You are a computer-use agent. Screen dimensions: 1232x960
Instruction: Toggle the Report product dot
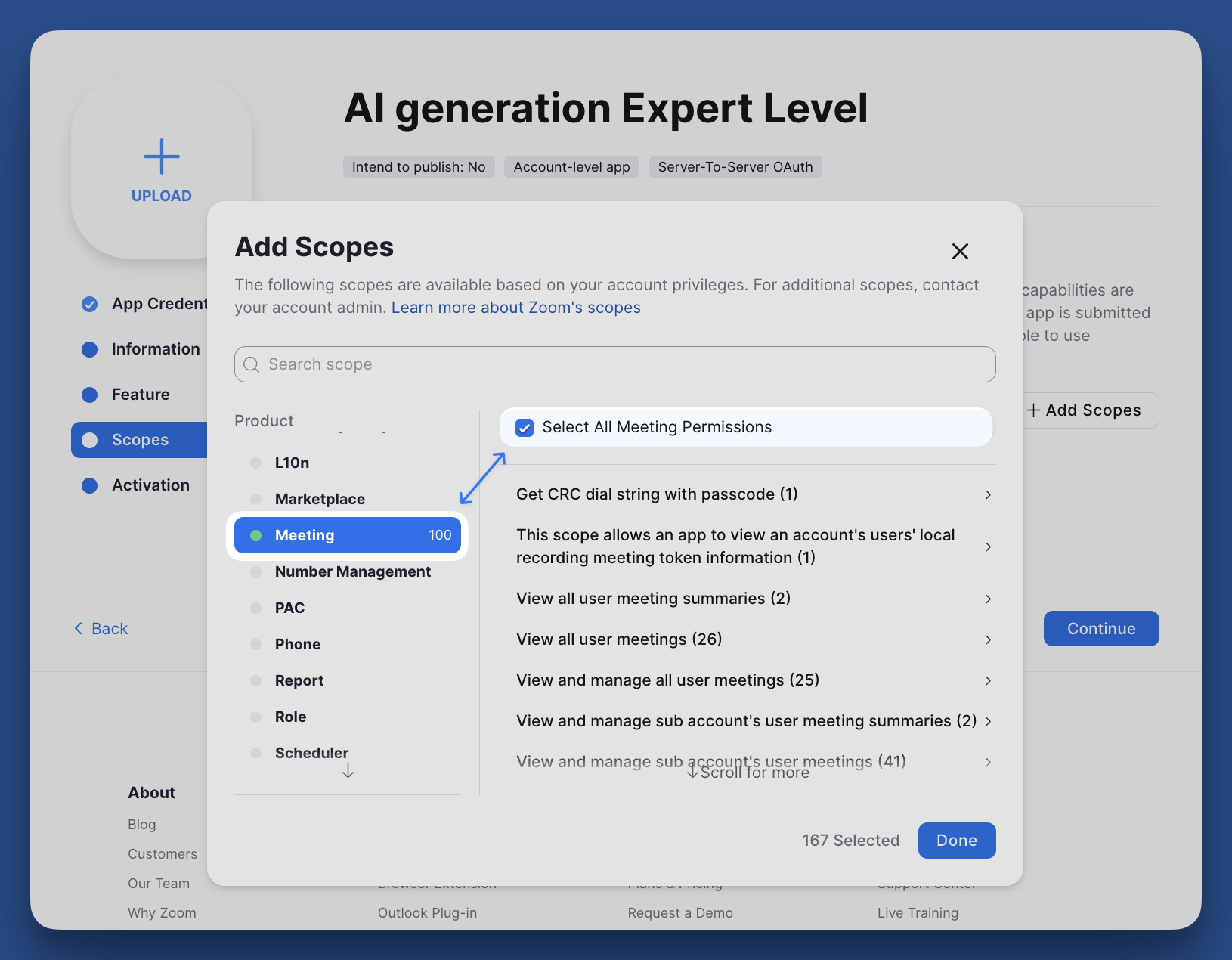255,680
